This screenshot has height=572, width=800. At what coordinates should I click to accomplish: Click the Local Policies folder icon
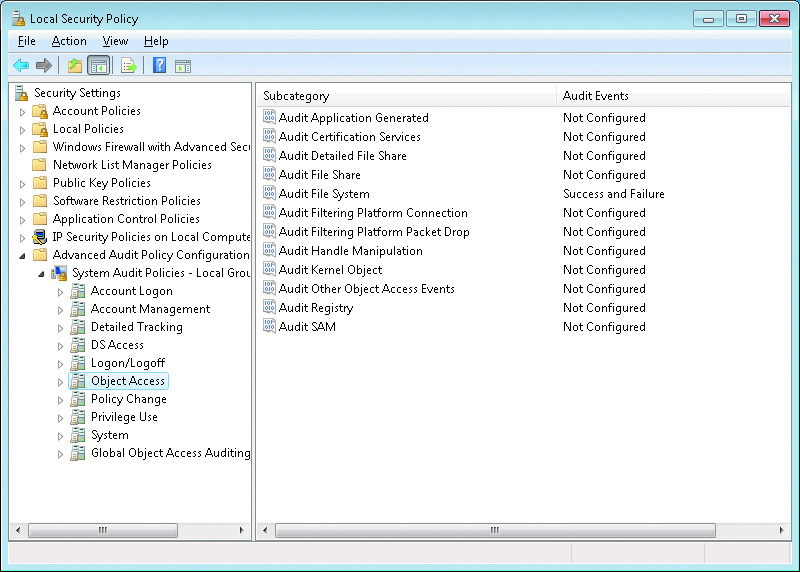click(x=40, y=129)
